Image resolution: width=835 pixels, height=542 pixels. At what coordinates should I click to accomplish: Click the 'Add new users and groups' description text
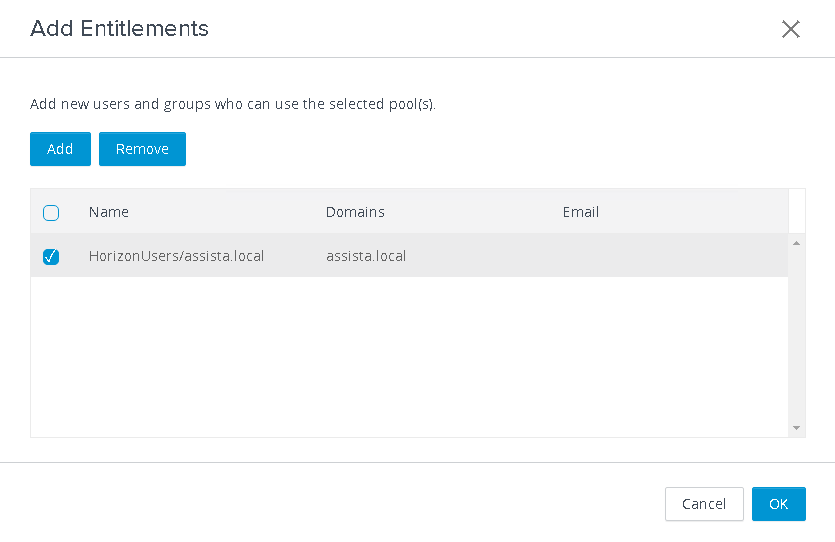pyautogui.click(x=233, y=104)
